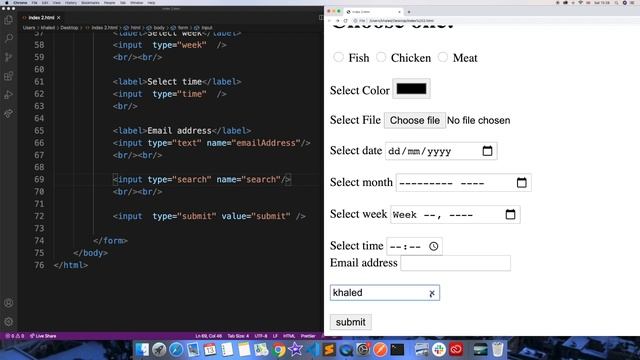The image size is (640, 360).
Task: Open the clock picker for Select time
Action: coord(433,246)
